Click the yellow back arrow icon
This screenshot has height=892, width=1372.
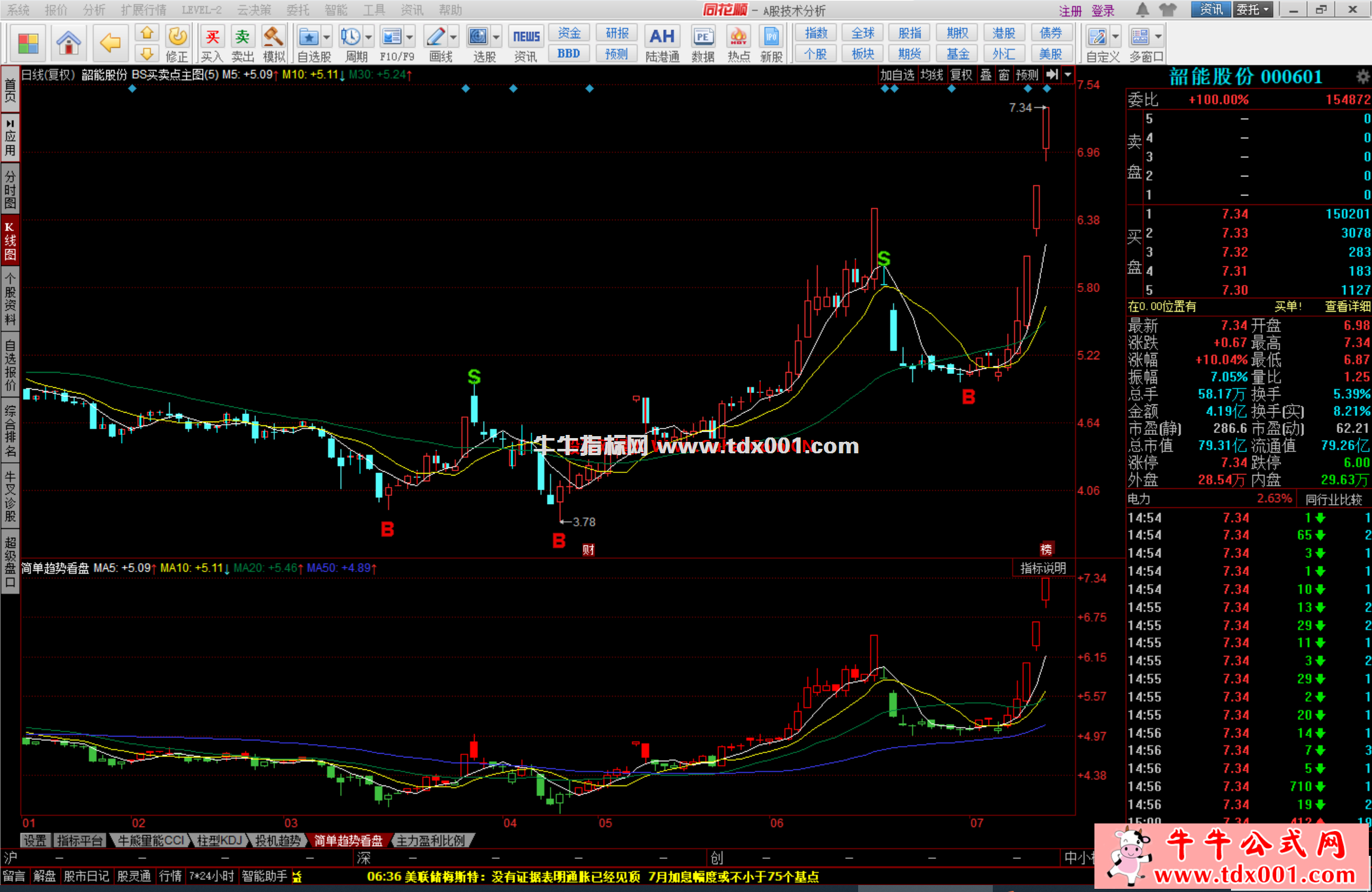pyautogui.click(x=110, y=42)
